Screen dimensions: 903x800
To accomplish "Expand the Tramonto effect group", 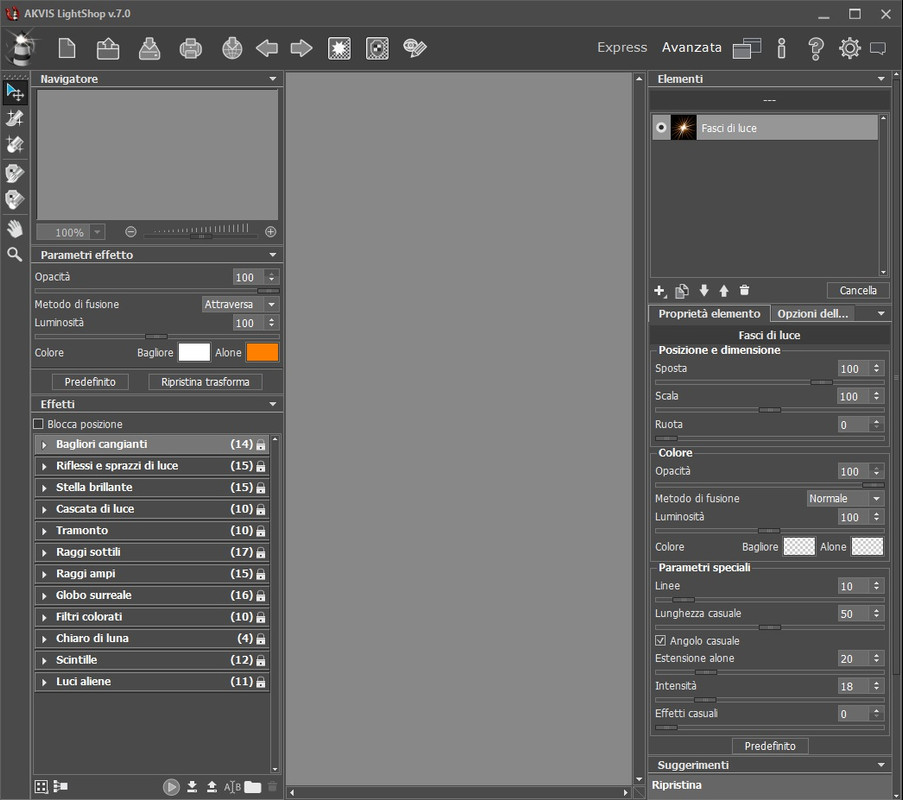I will [44, 531].
